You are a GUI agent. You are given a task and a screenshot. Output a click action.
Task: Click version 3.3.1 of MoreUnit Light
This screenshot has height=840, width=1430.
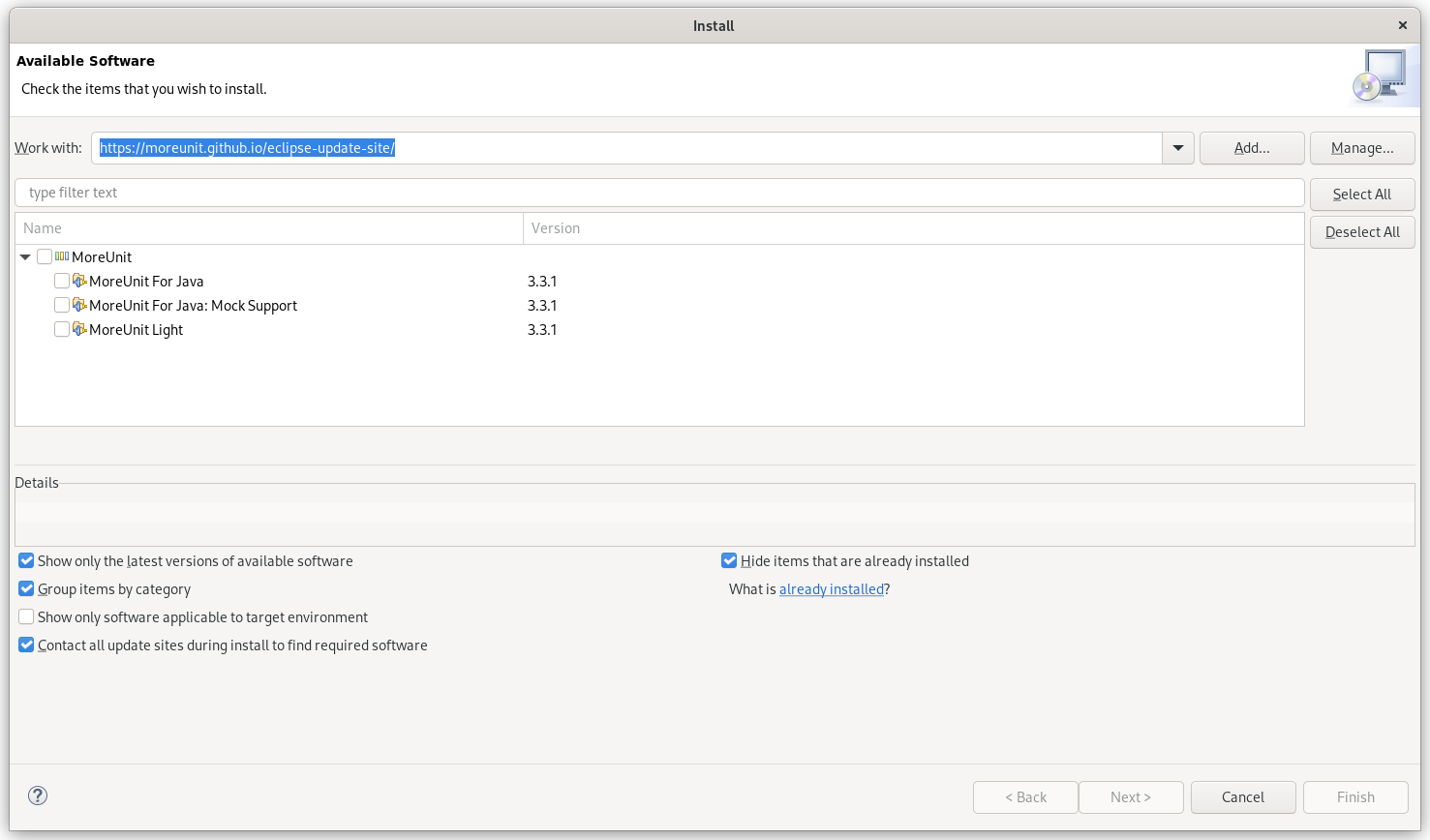542,329
